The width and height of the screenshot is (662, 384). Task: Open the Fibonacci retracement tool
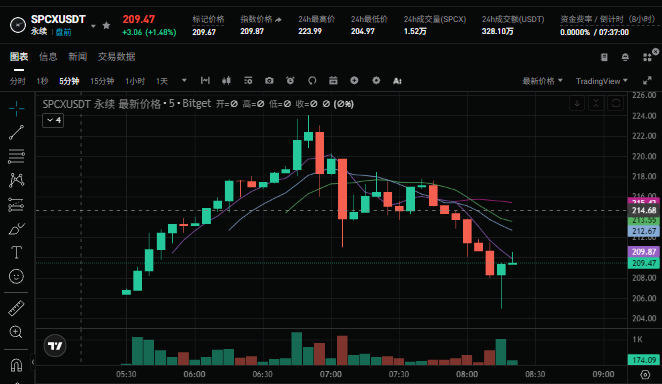(16, 157)
